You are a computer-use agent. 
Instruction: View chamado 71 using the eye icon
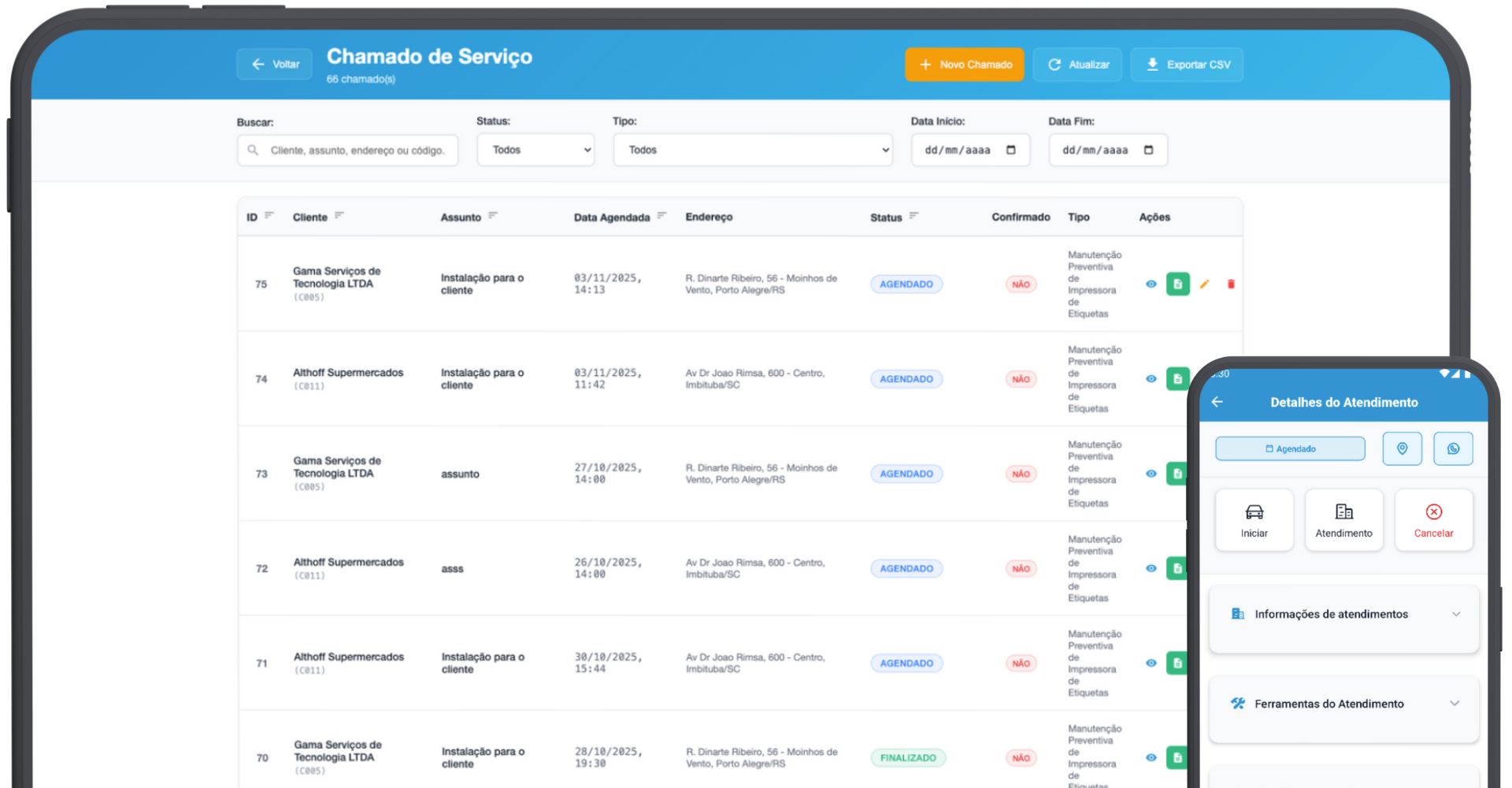[x=1151, y=663]
